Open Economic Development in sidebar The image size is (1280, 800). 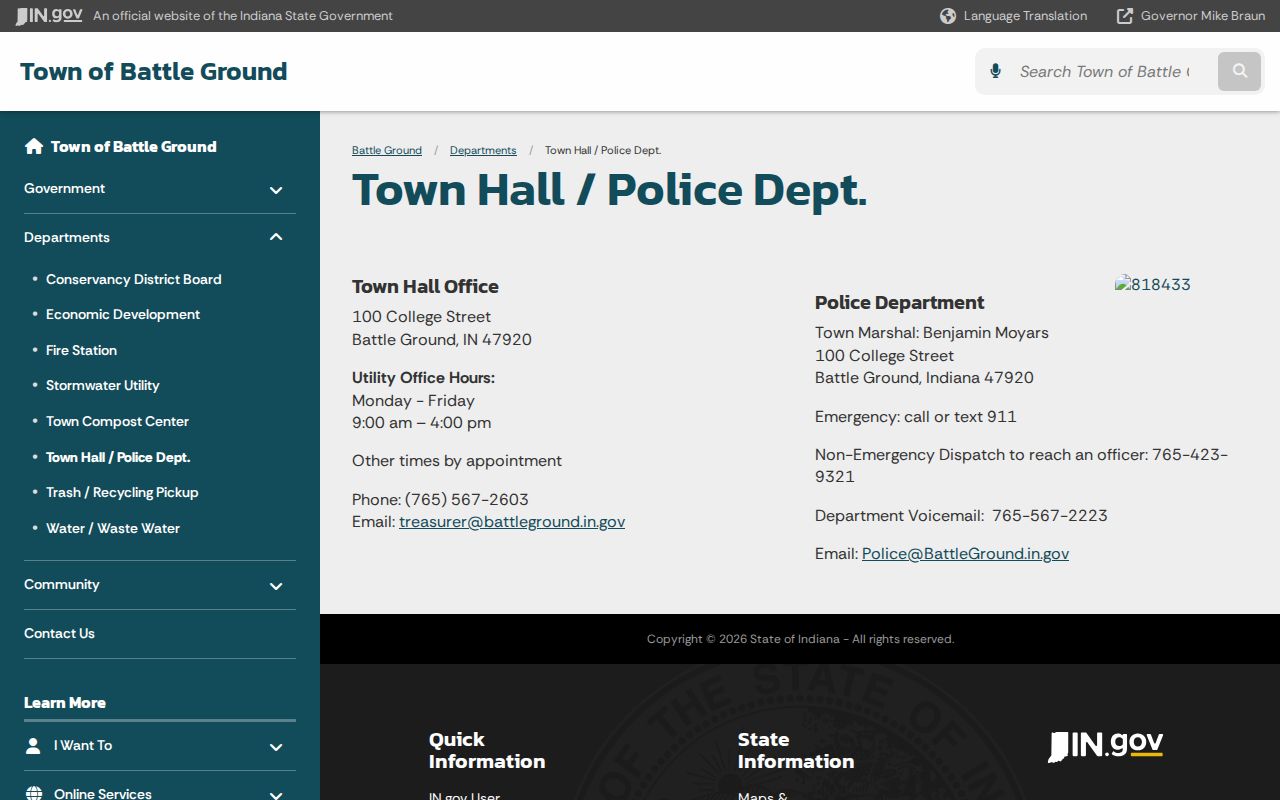pyautogui.click(x=123, y=314)
